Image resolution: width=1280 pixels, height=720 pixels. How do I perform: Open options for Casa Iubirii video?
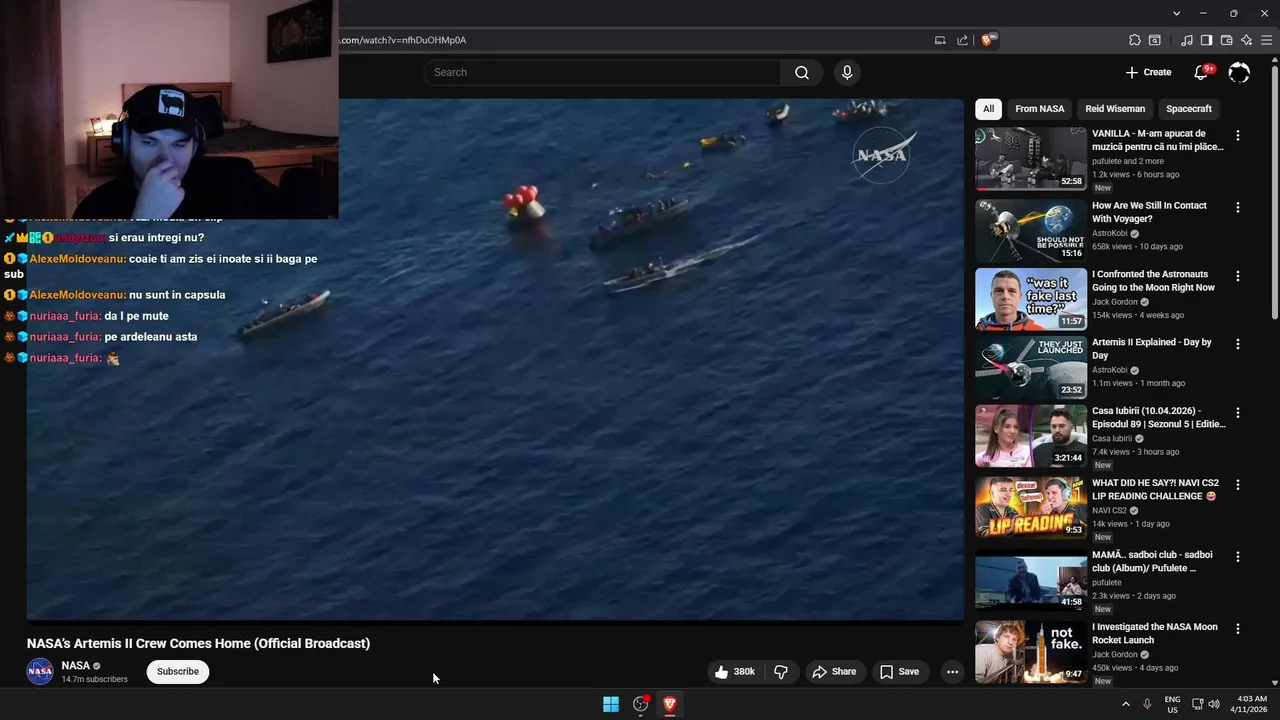[1238, 412]
